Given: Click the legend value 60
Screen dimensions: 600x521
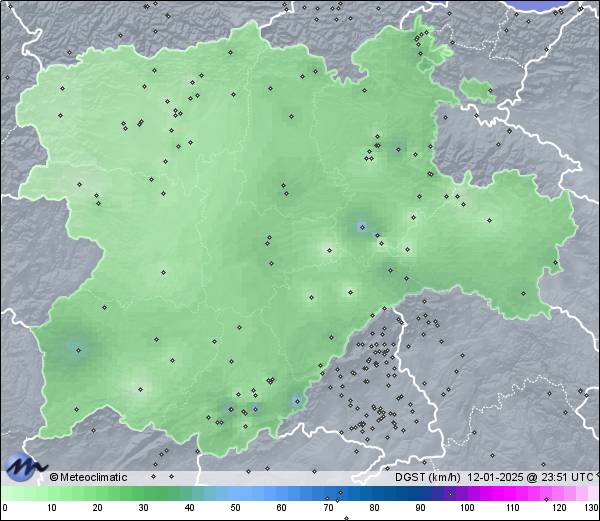Looking at the screenshot, I should (282, 508).
